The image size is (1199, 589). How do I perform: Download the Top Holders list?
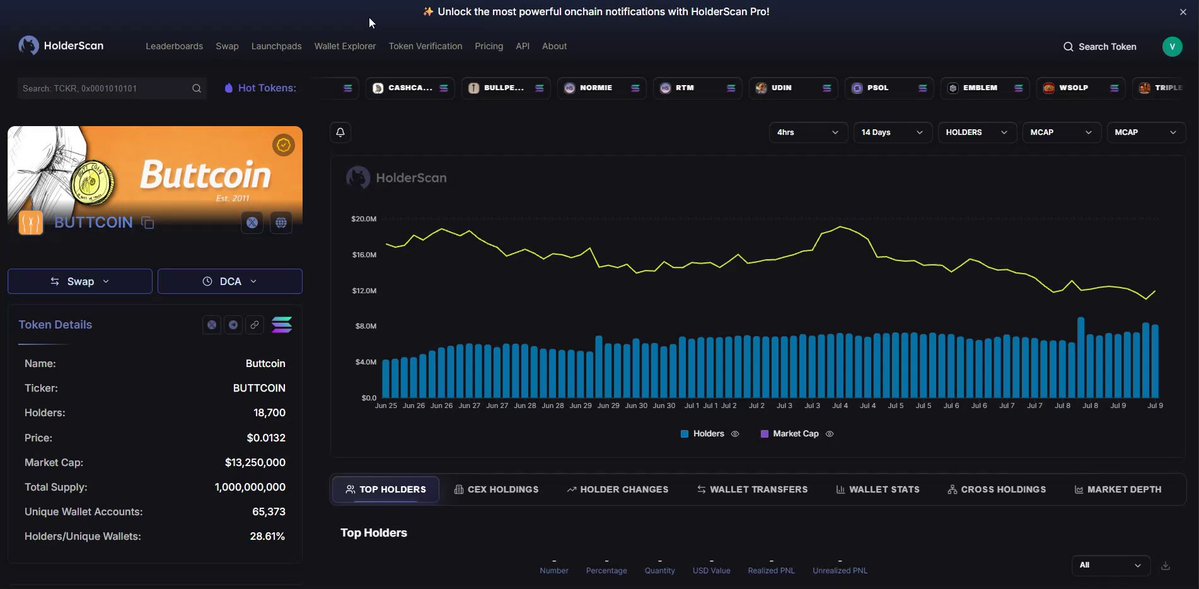(1165, 565)
